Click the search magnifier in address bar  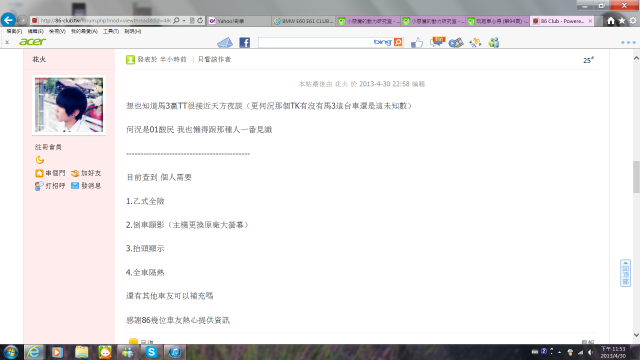[176, 20]
